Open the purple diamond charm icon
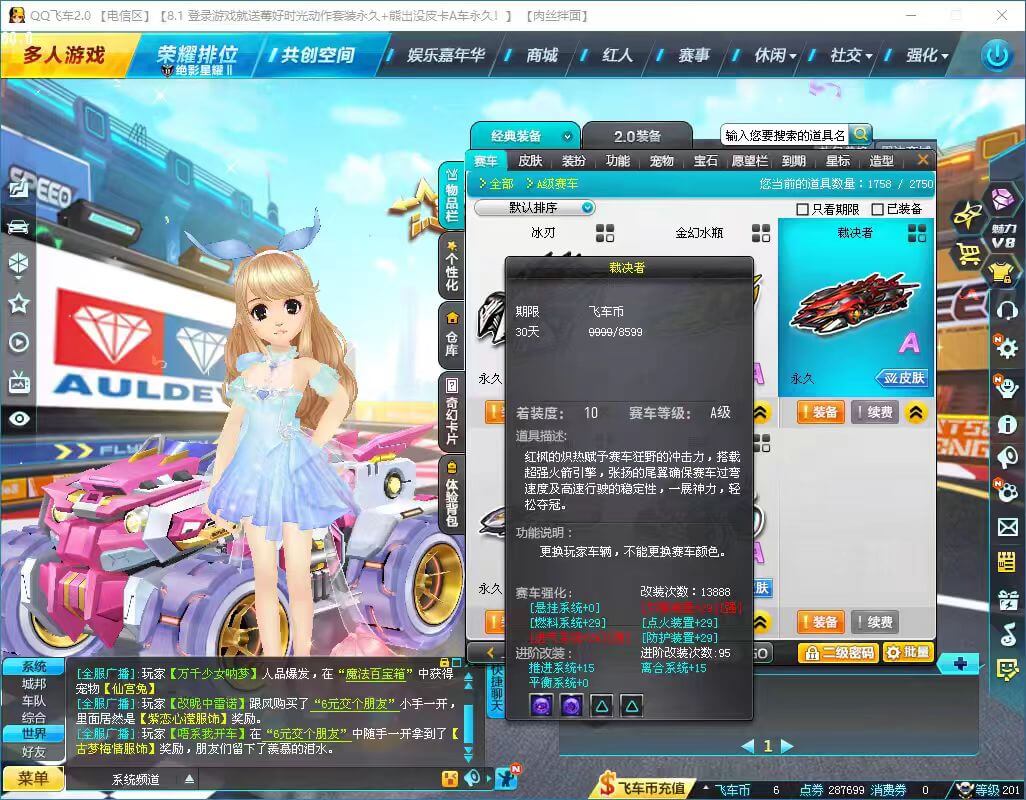Image resolution: width=1026 pixels, height=800 pixels. (1002, 199)
